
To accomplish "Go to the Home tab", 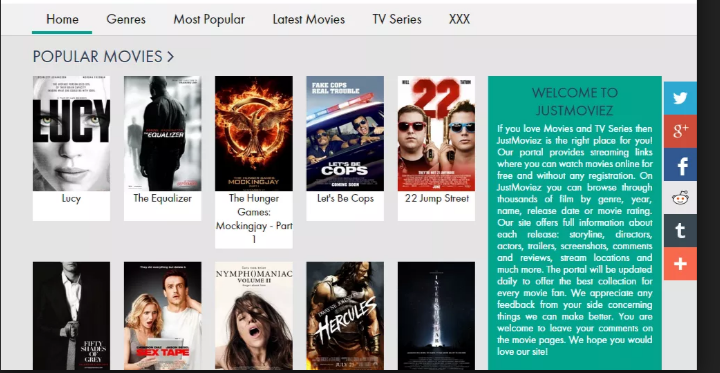I will 62,19.
